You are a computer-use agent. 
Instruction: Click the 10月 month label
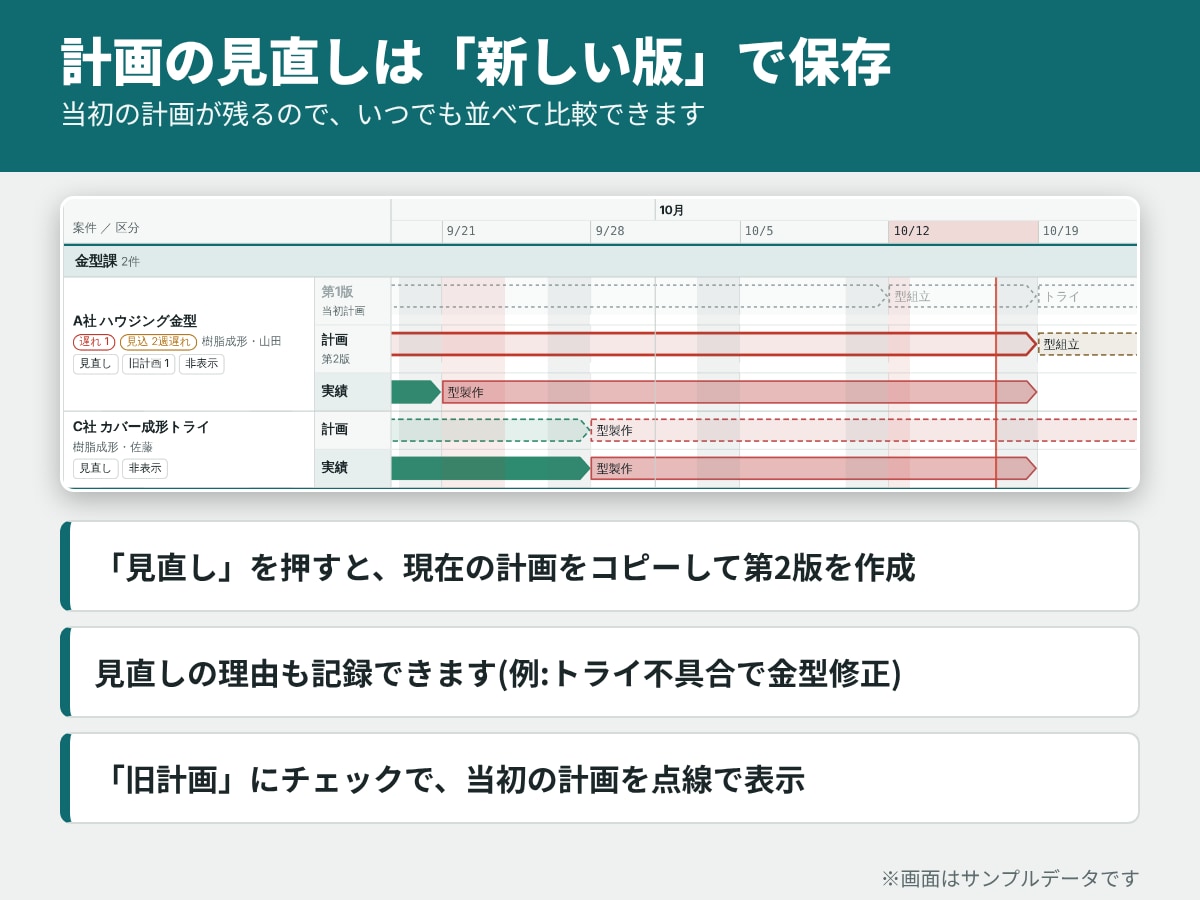coord(672,210)
